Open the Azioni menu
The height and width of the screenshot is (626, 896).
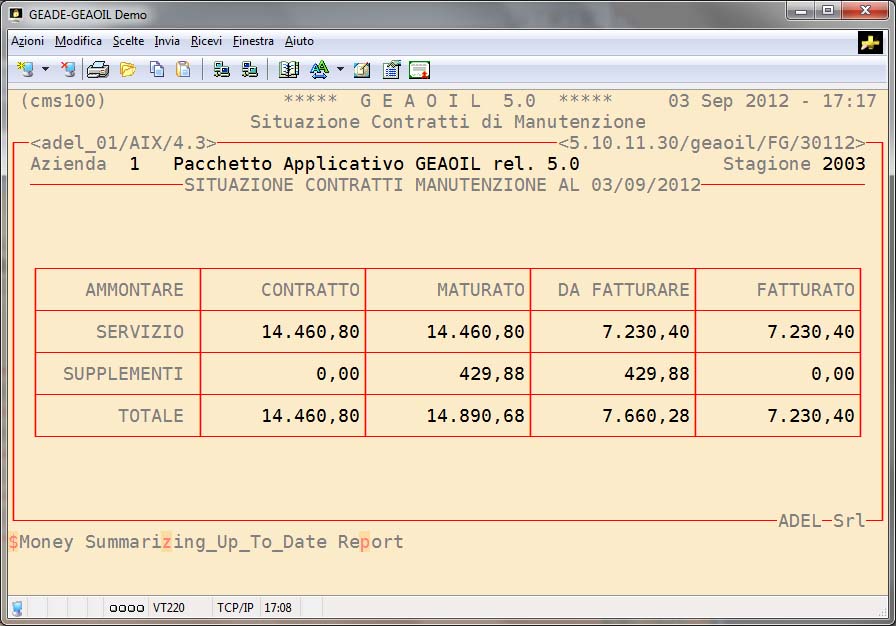(27, 41)
